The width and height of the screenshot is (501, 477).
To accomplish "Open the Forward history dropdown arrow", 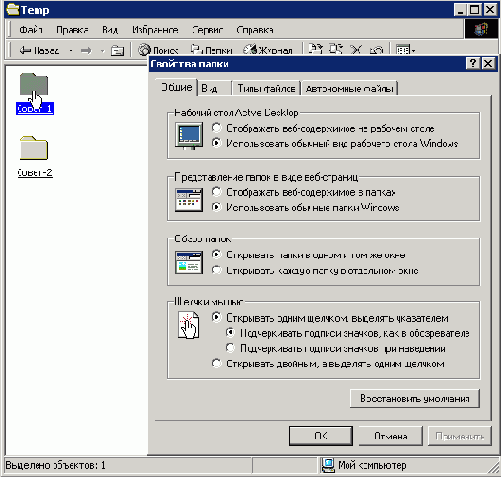I will (103, 51).
